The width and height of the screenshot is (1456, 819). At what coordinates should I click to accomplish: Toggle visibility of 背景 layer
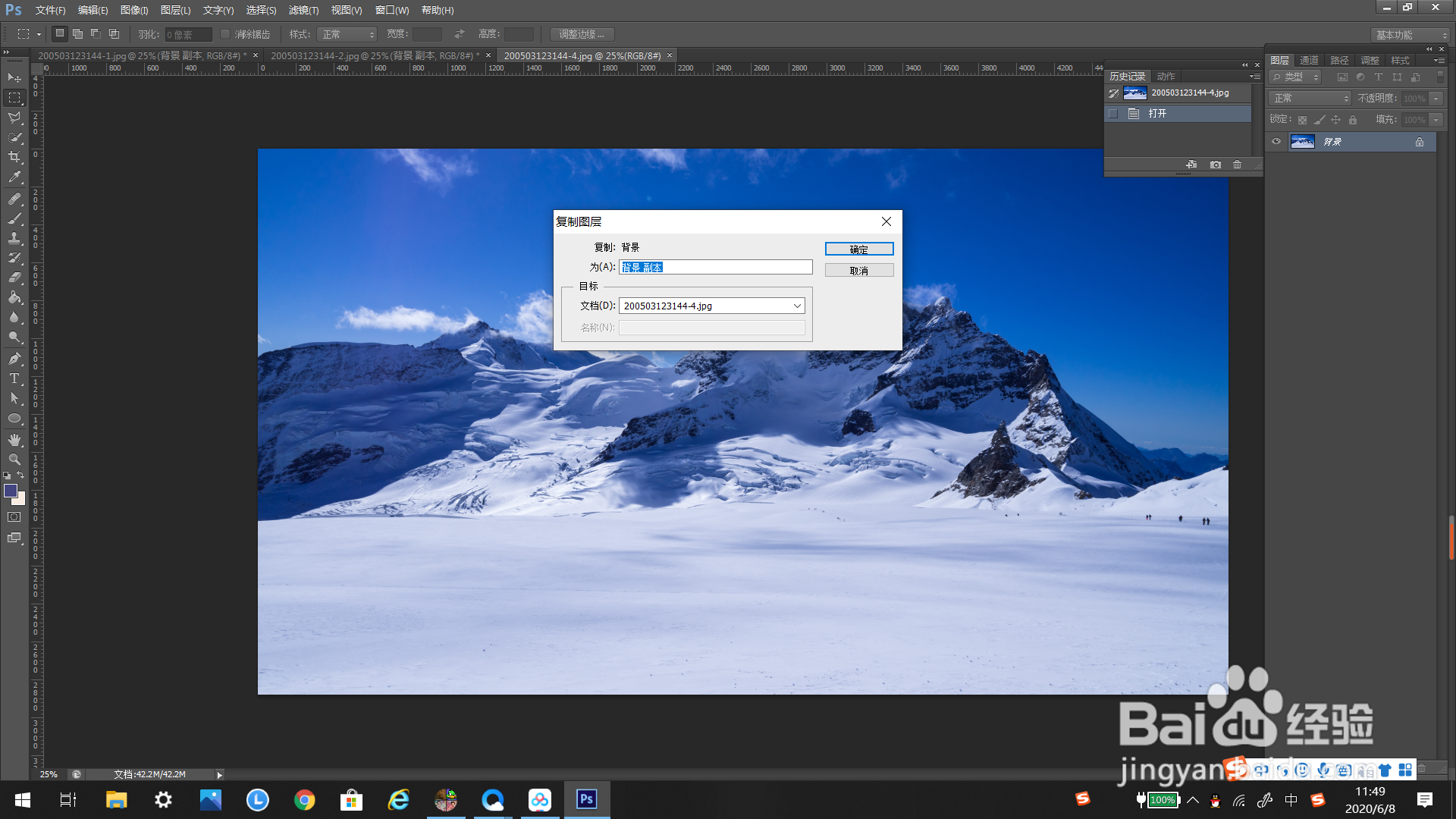tap(1276, 142)
